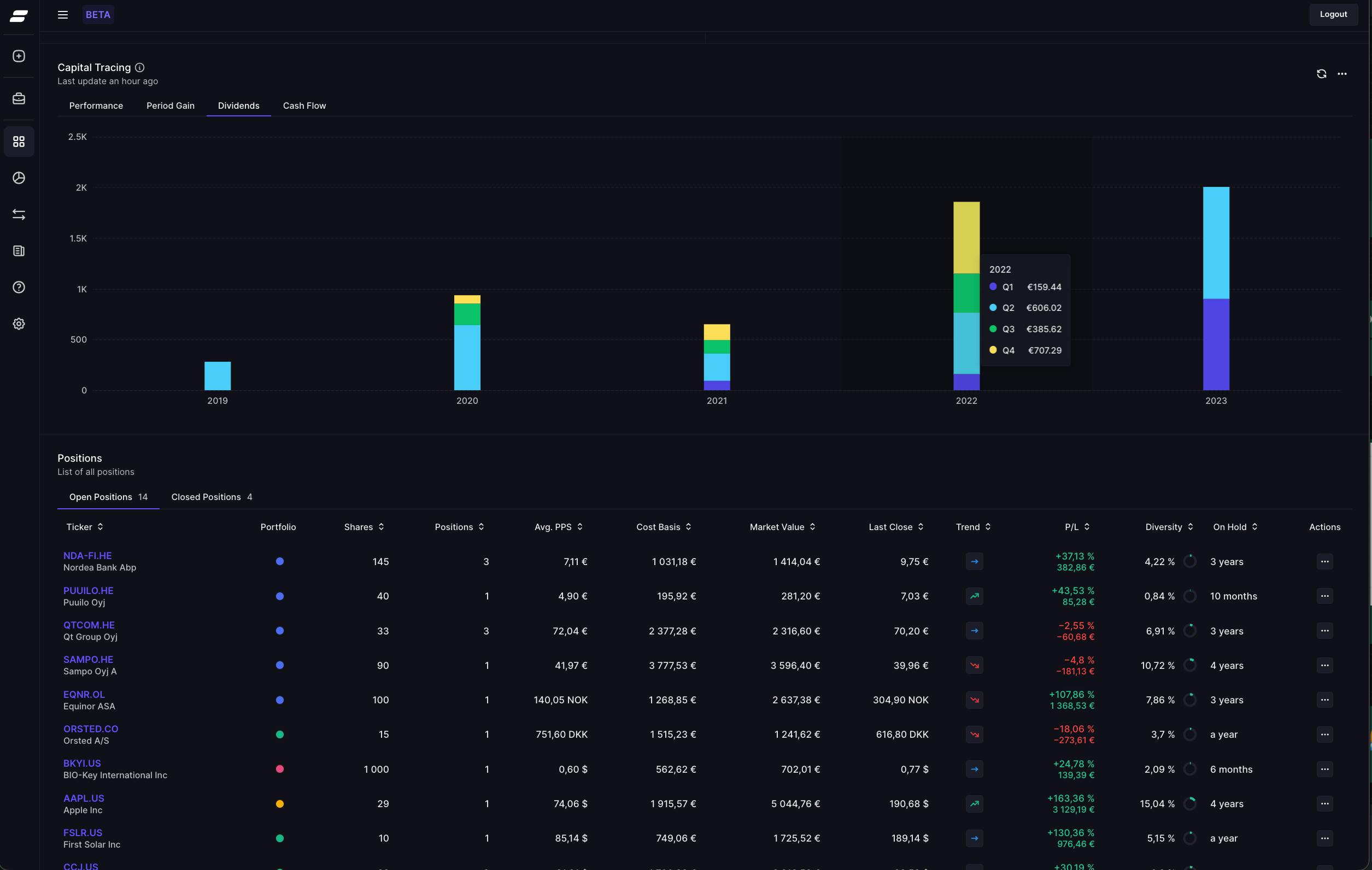1372x870 pixels.
Task: Click trend icon for NDA-FI.HE row
Action: [974, 561]
